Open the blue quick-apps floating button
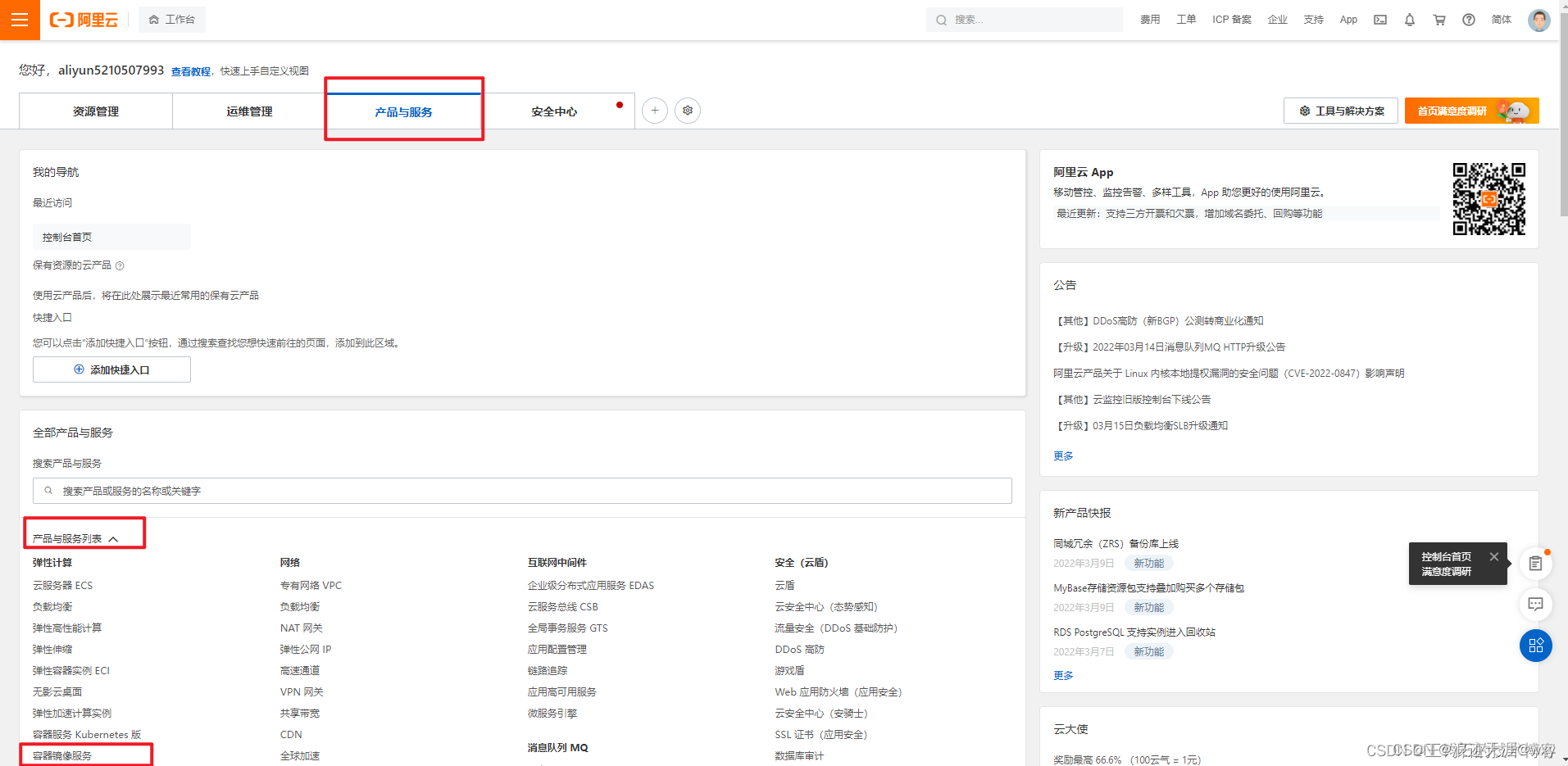Viewport: 1568px width, 766px height. [x=1536, y=646]
